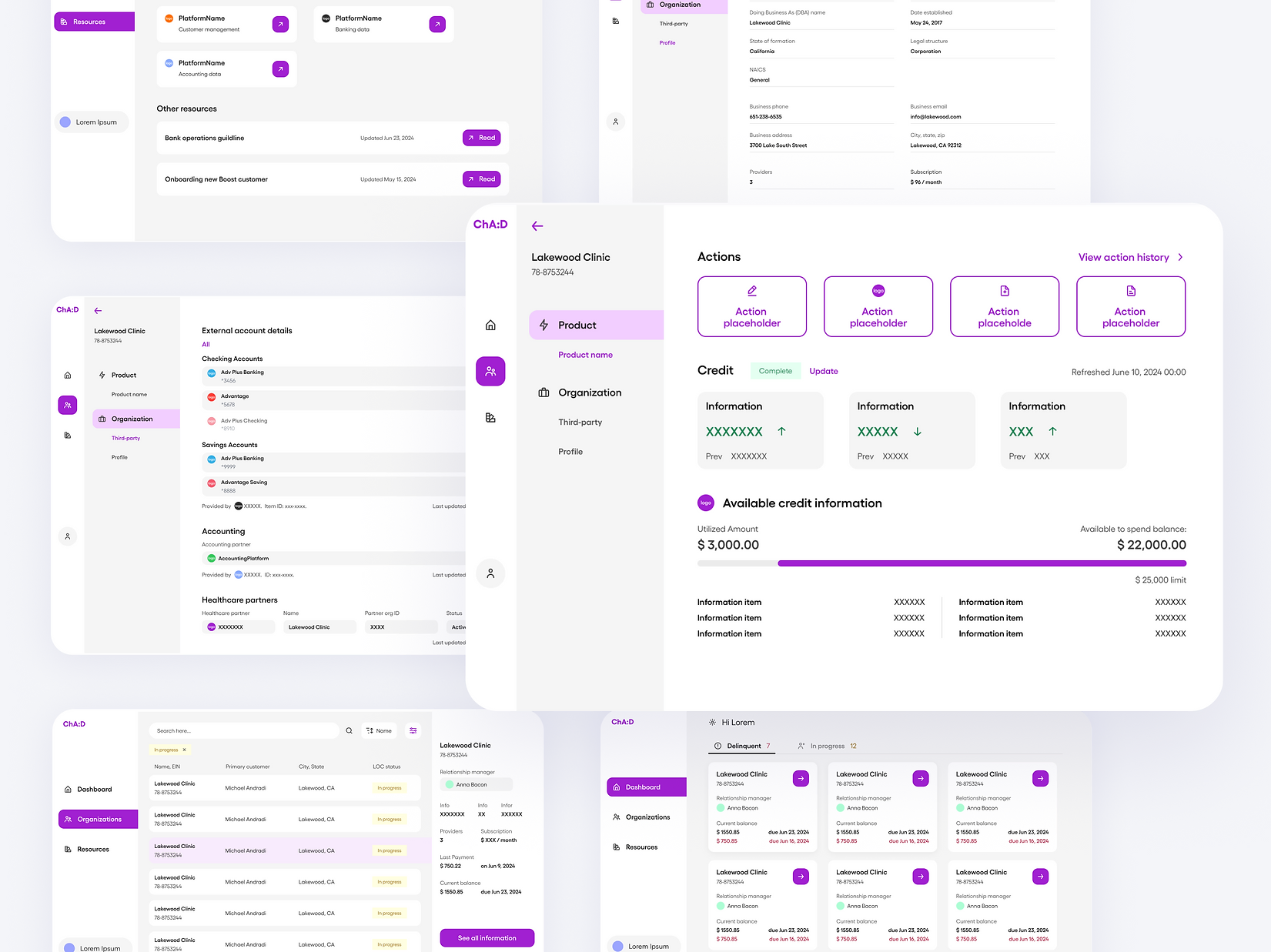Image resolution: width=1271 pixels, height=952 pixels.
Task: Click the home icon in the large center sidebar
Action: click(490, 326)
